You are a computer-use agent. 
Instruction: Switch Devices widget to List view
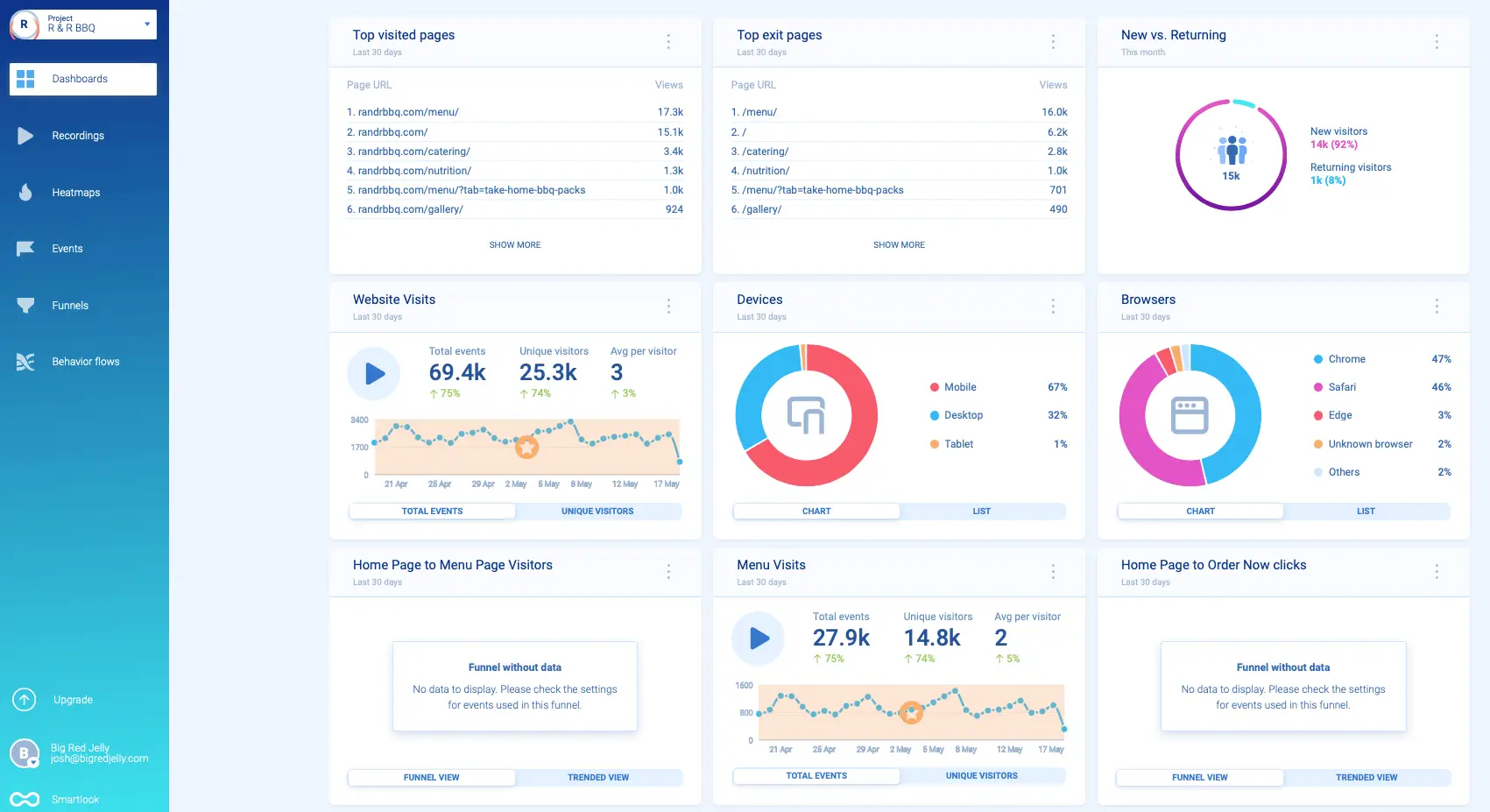981,511
